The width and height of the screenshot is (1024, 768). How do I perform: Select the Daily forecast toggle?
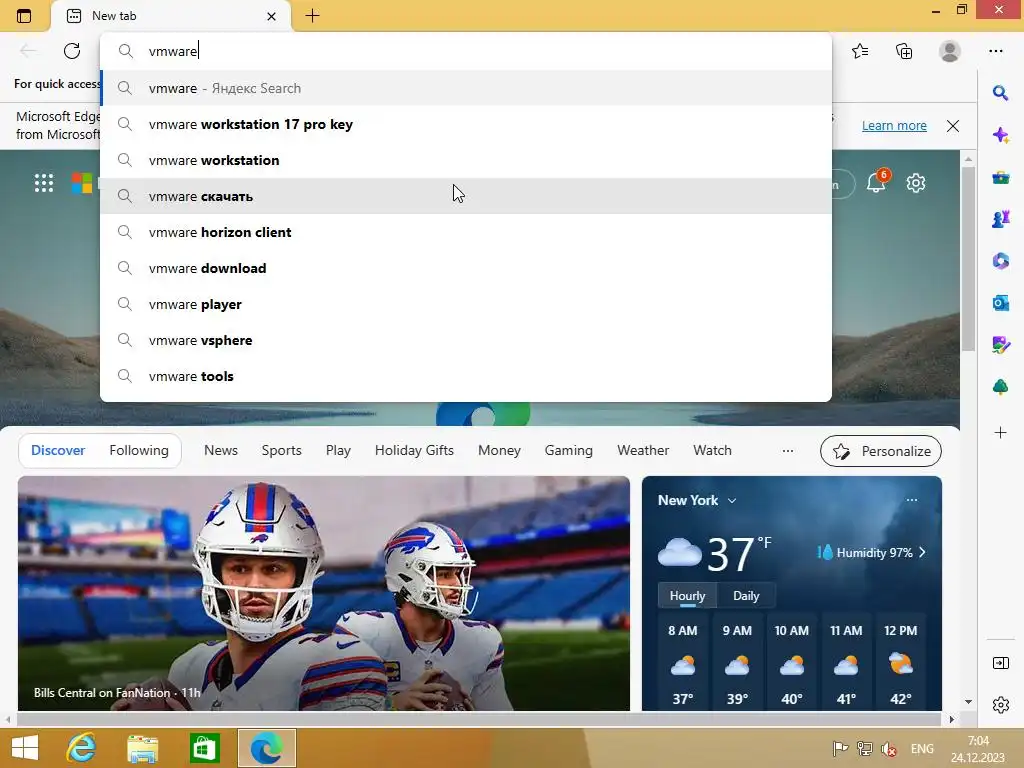(x=746, y=596)
